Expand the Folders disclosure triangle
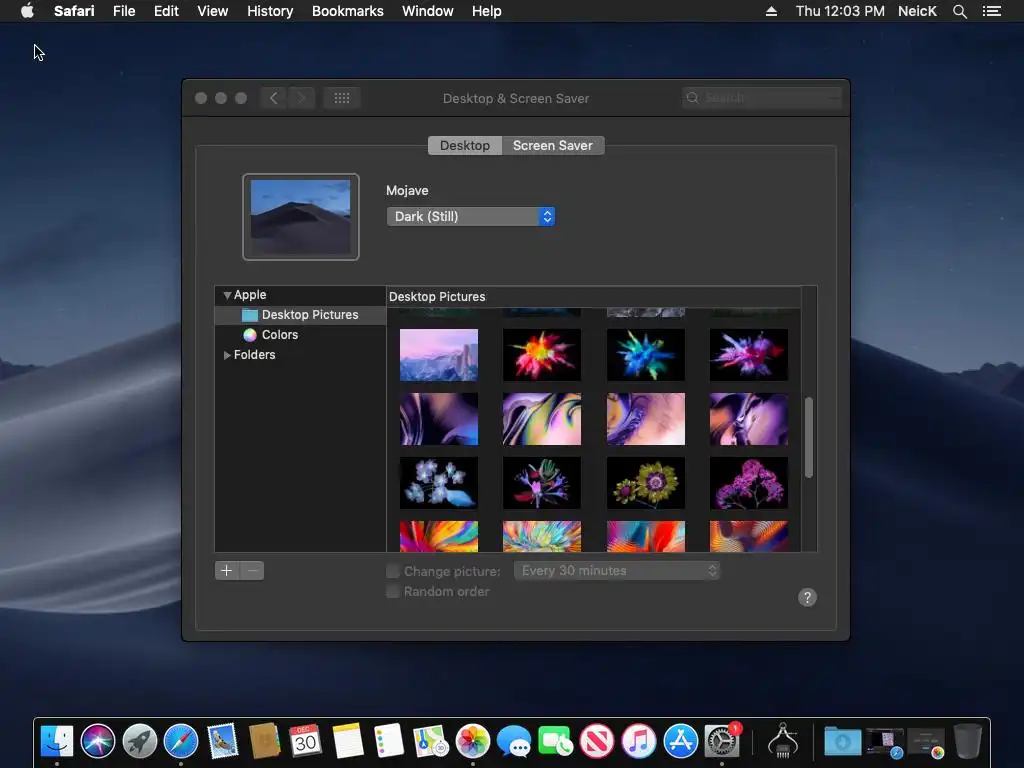This screenshot has height=768, width=1024. [x=227, y=355]
